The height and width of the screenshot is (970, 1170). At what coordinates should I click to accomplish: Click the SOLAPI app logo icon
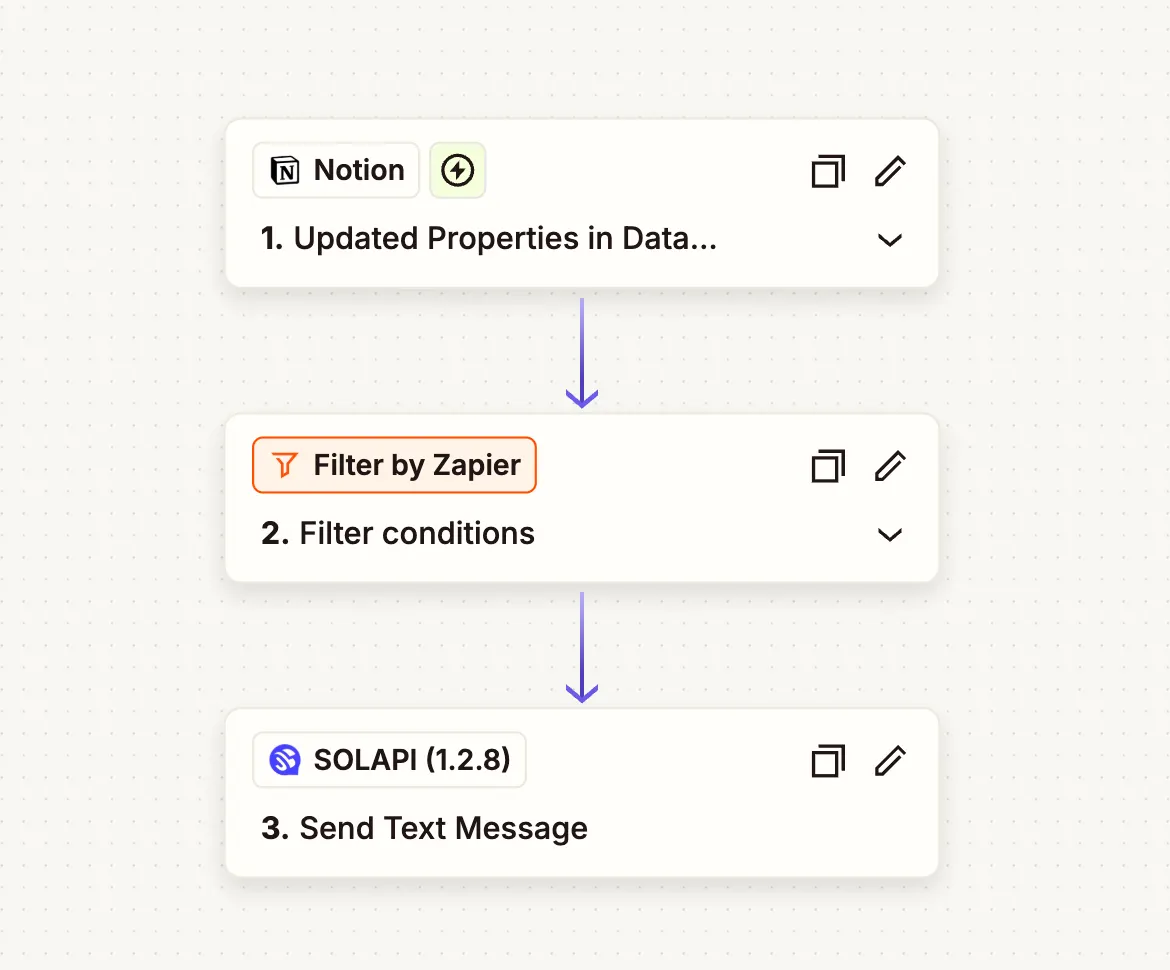[286, 760]
